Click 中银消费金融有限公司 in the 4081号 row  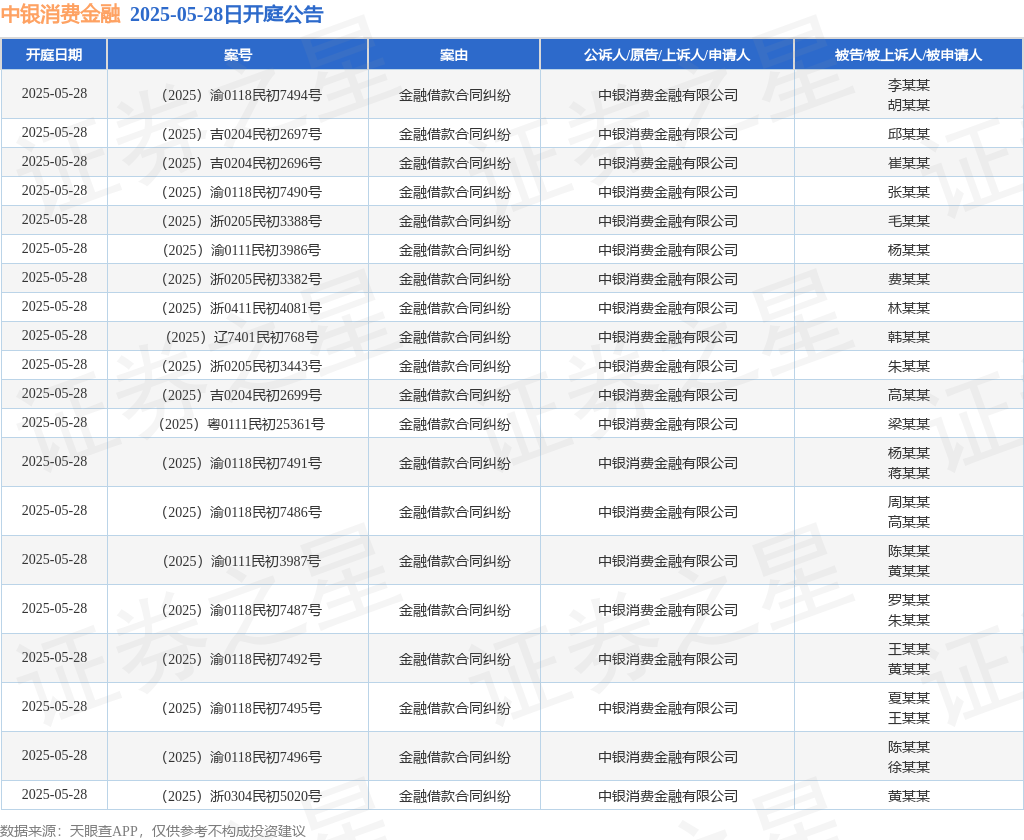[667, 308]
